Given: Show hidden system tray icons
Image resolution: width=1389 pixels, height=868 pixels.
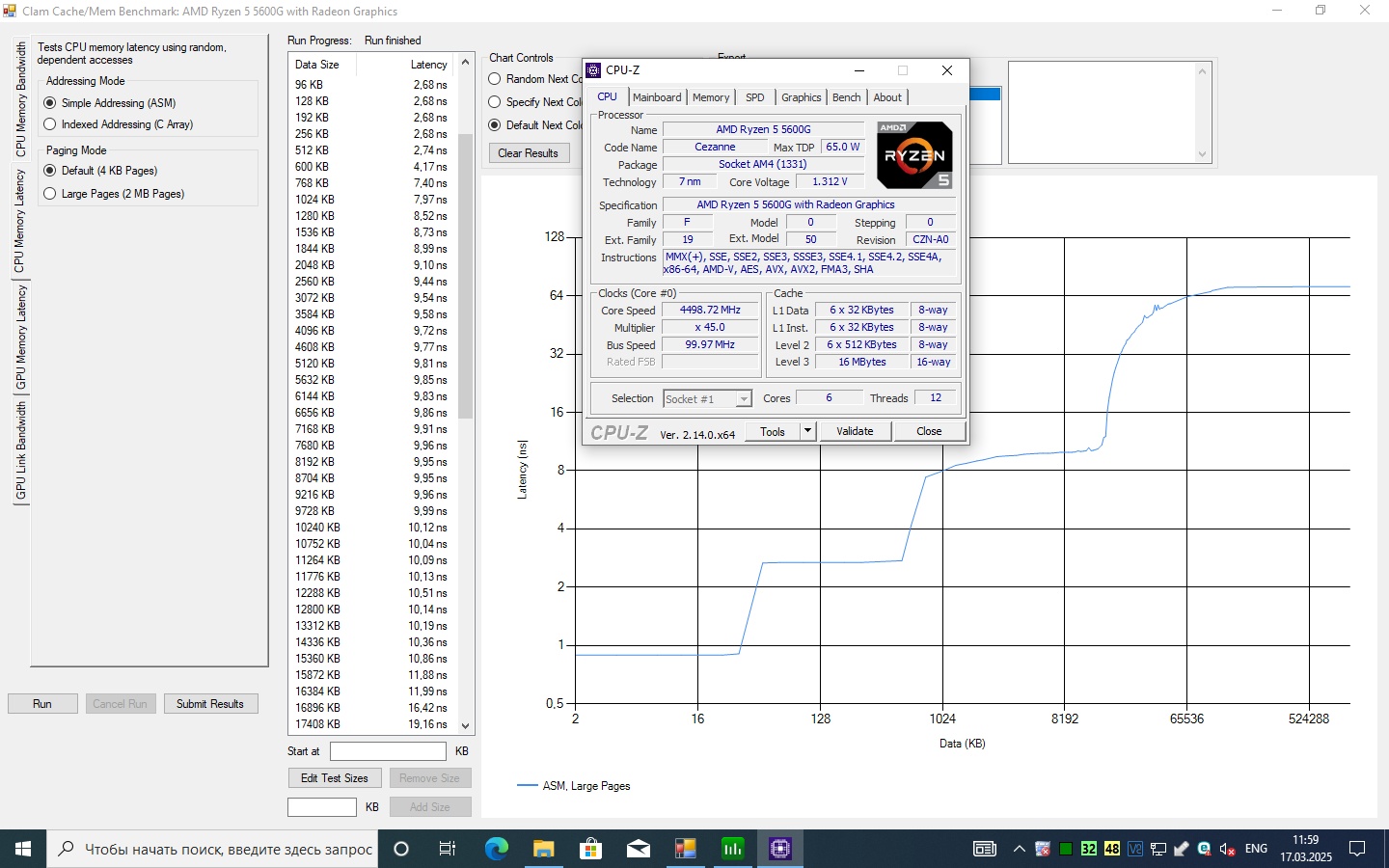Looking at the screenshot, I should click(x=1019, y=849).
